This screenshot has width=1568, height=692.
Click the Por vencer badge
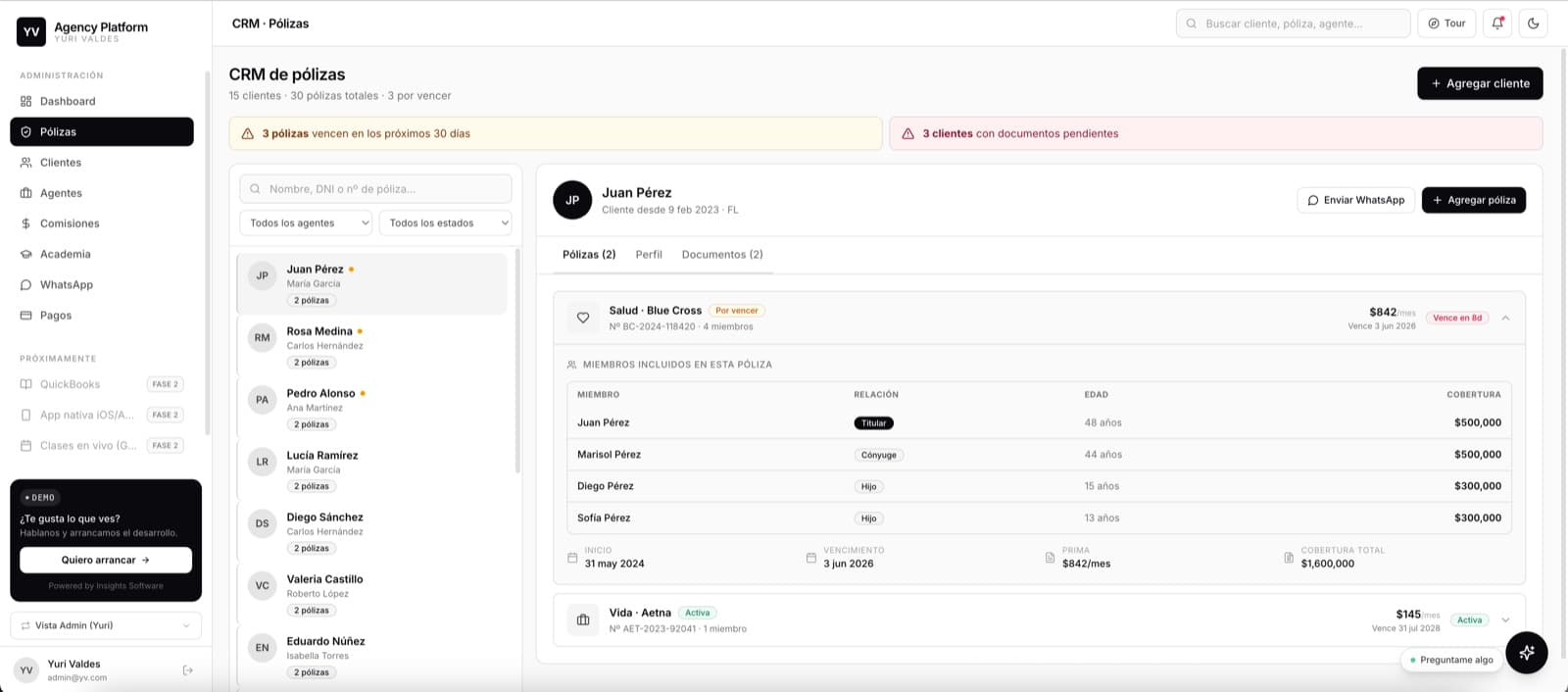pyautogui.click(x=737, y=311)
